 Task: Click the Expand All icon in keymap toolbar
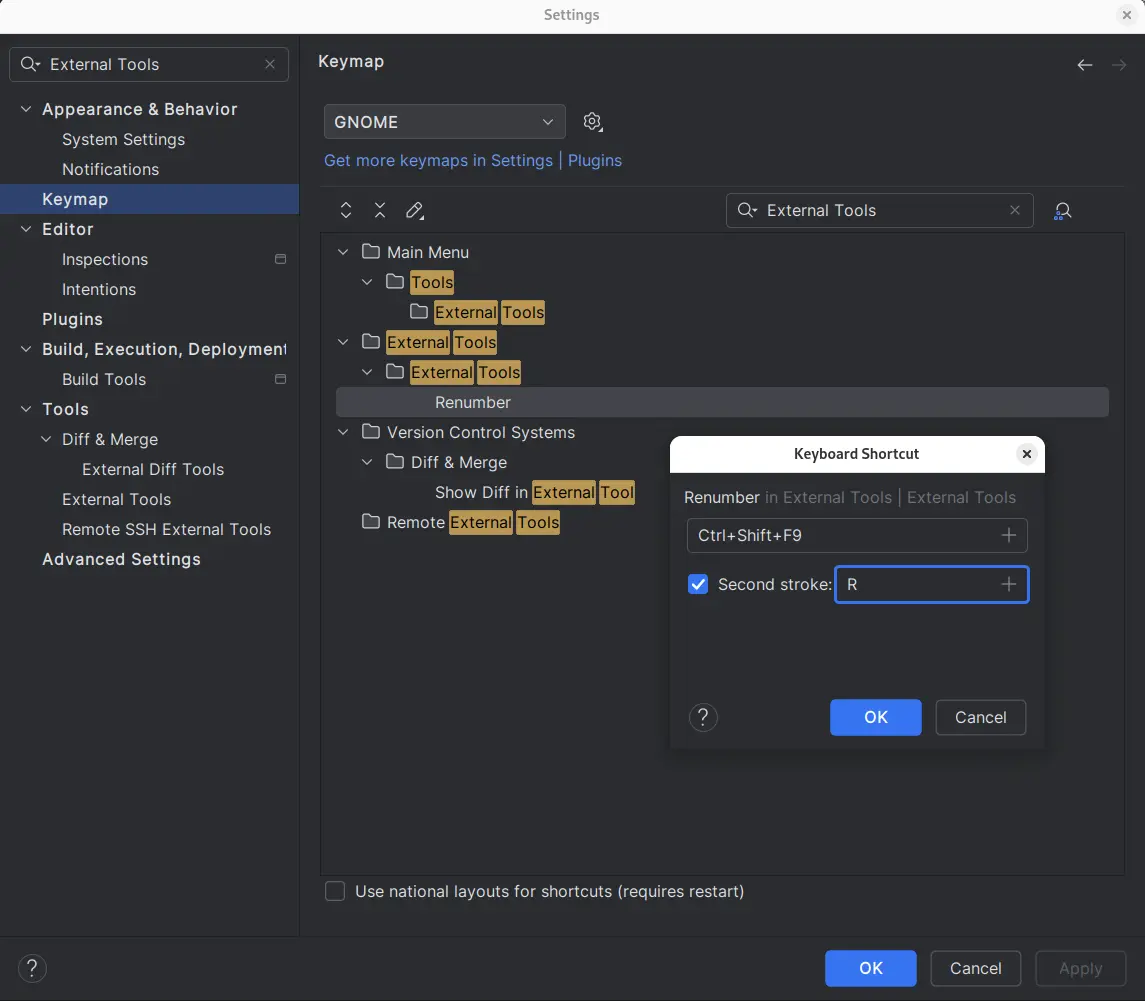[x=346, y=210]
